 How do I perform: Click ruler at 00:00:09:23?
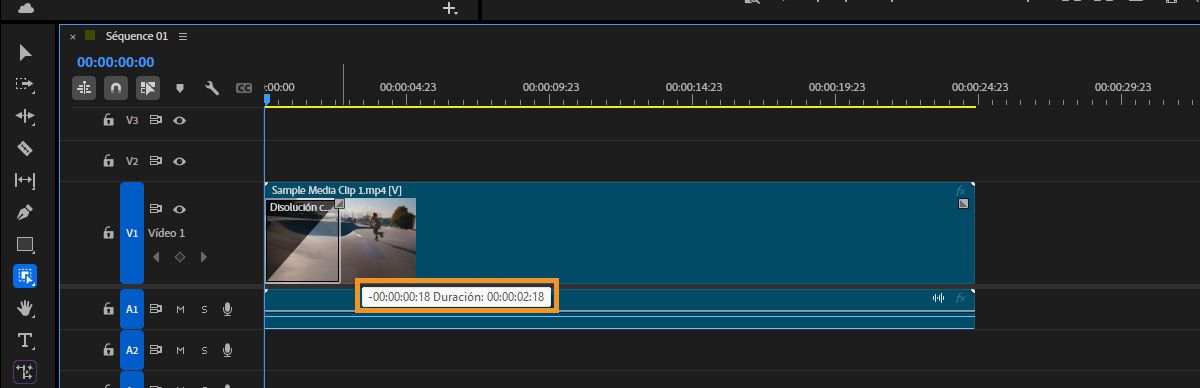coord(551,88)
